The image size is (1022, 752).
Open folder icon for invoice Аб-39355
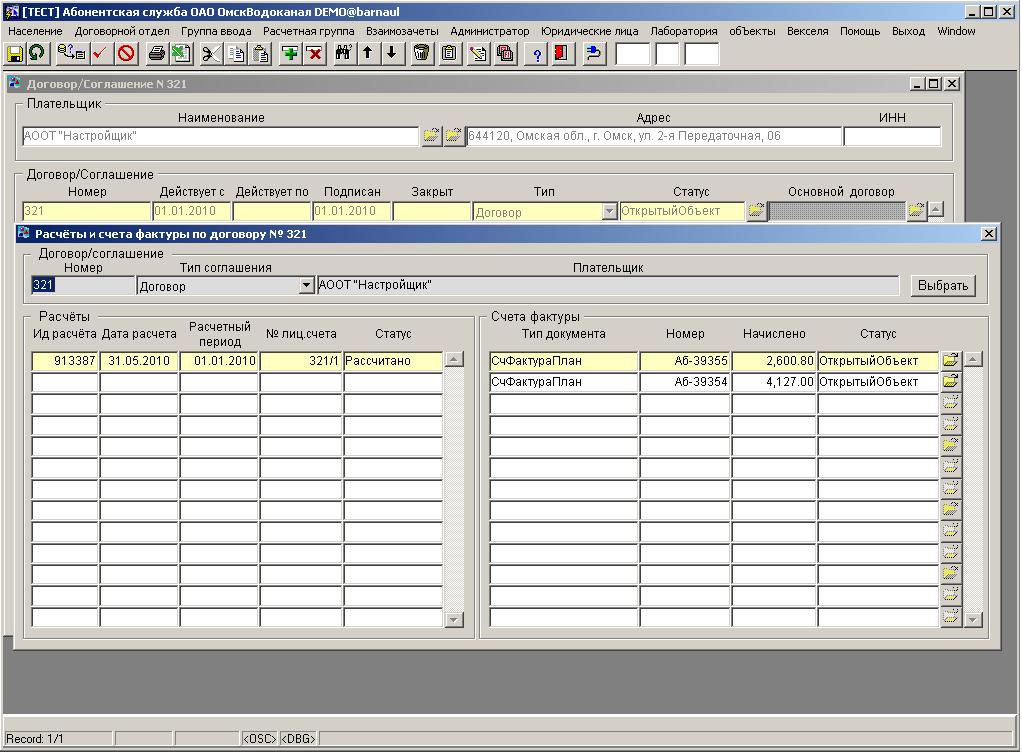click(950, 360)
